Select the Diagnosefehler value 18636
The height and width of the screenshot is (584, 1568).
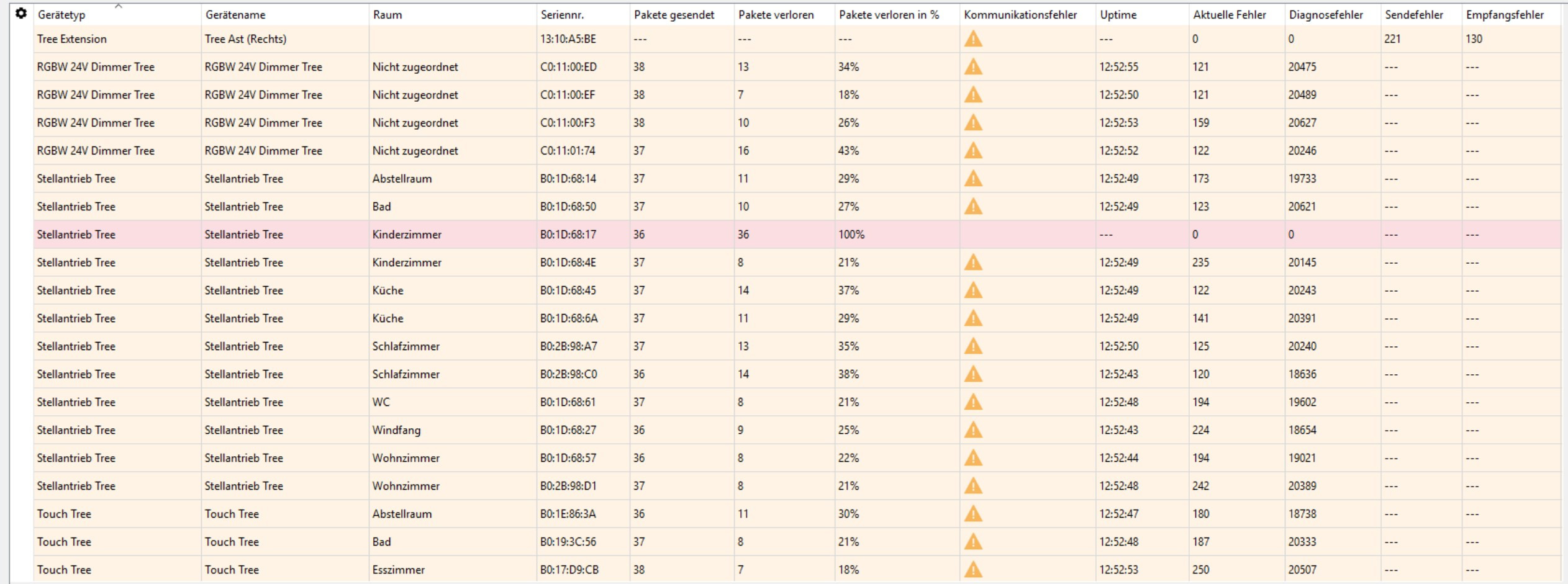[1302, 374]
